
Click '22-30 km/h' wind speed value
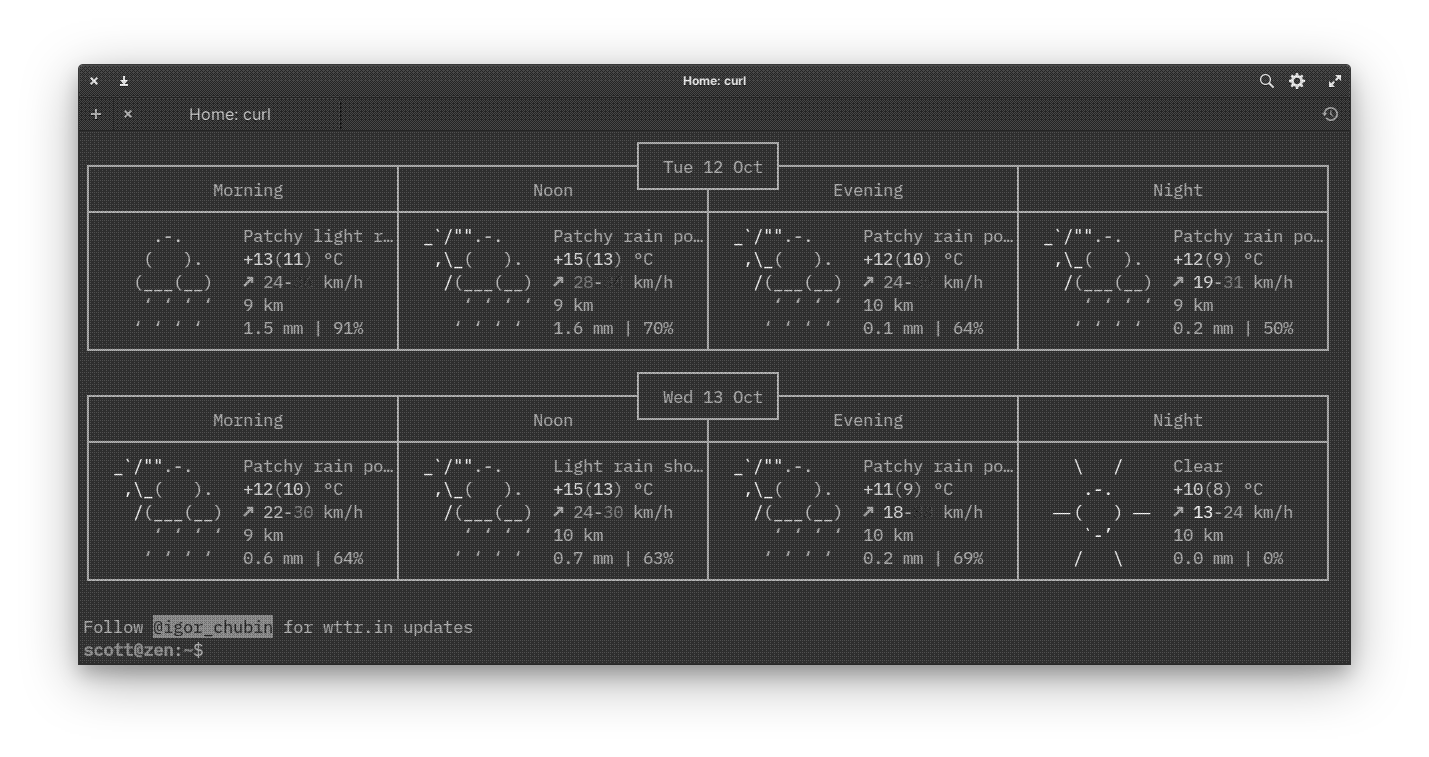point(313,512)
